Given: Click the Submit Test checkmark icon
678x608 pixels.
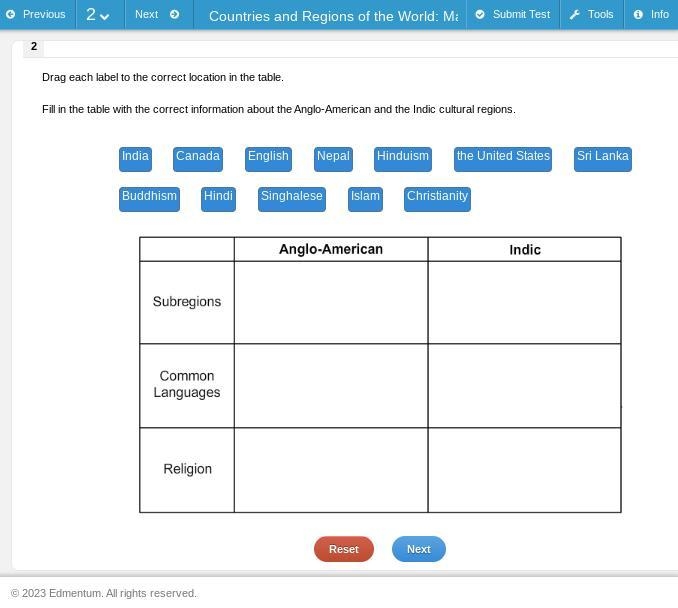Looking at the screenshot, I should 480,14.
